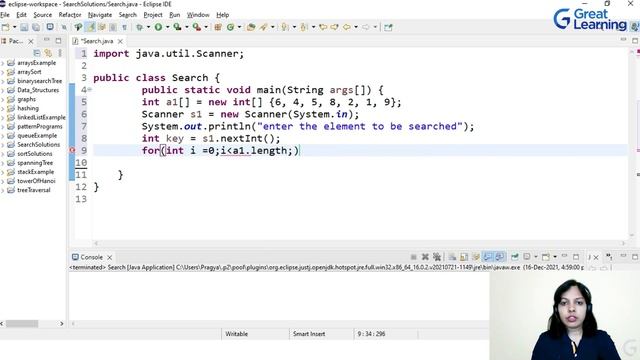640x360 pixels.
Task: Open the Edit menu
Action: [21, 15]
